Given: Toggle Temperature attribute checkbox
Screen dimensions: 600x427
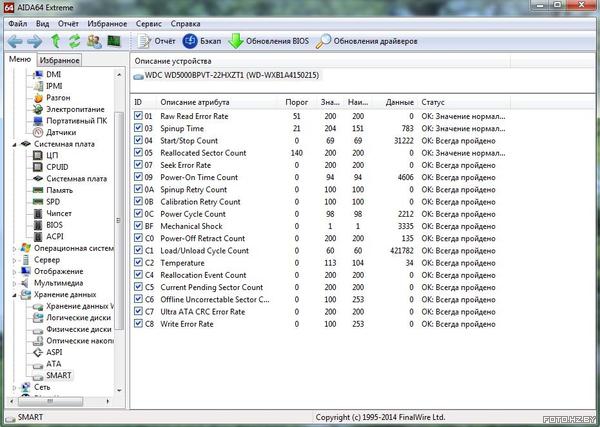Looking at the screenshot, I should [x=138, y=262].
